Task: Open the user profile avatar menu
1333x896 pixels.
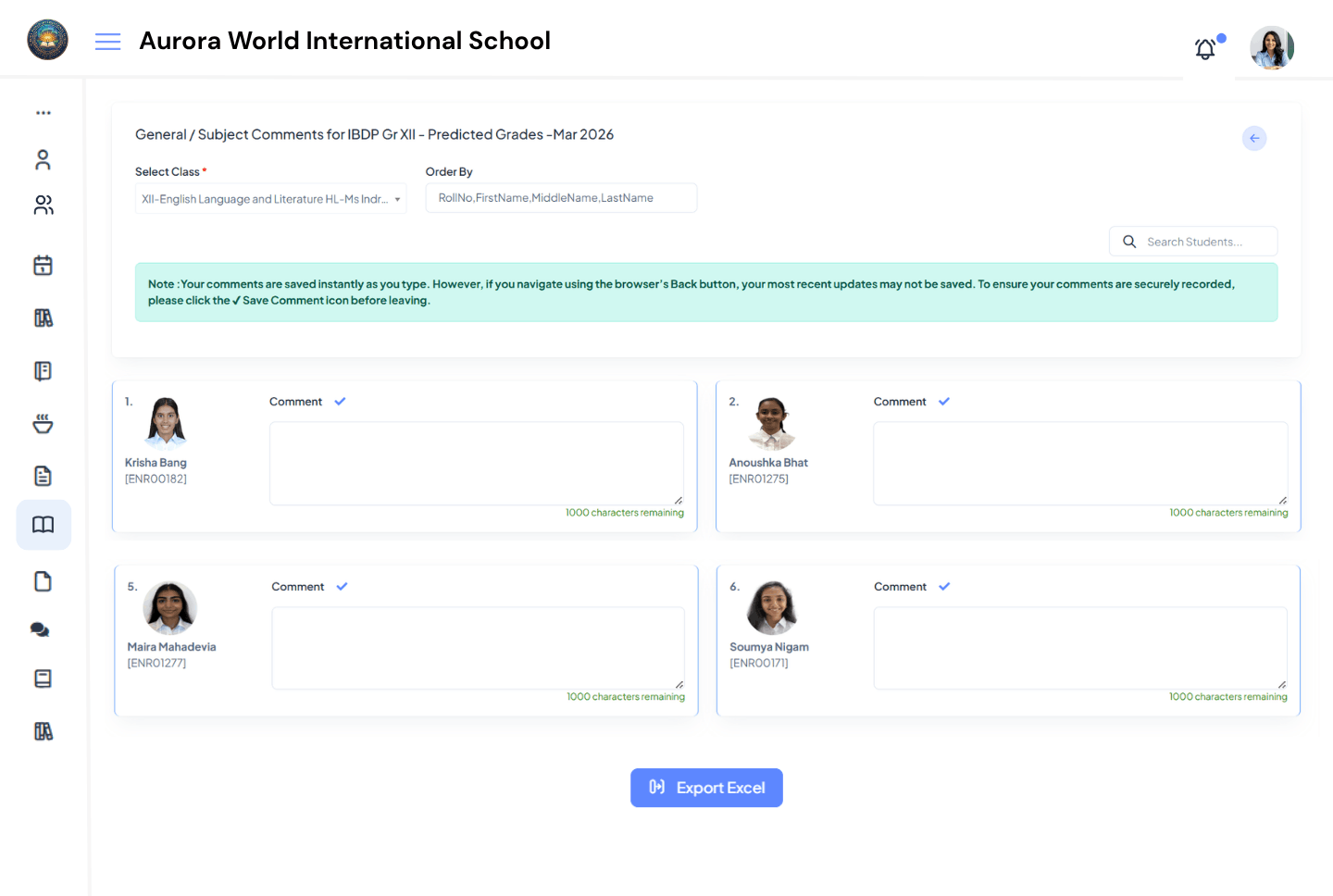Action: [1271, 47]
